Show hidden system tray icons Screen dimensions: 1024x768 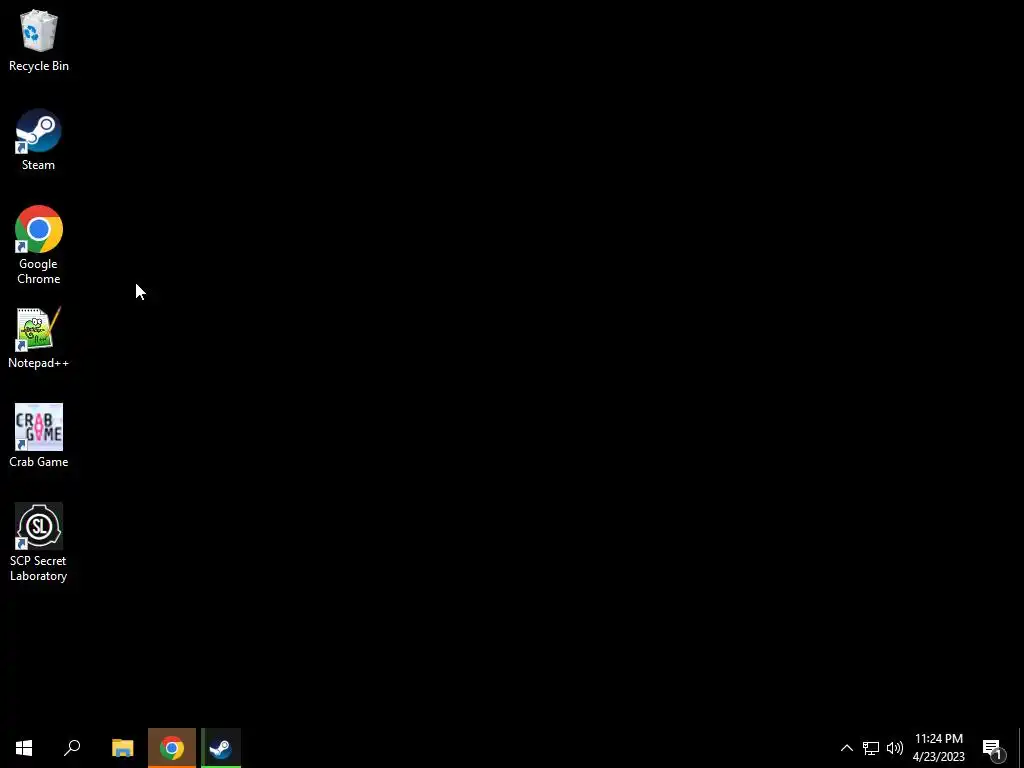846,748
